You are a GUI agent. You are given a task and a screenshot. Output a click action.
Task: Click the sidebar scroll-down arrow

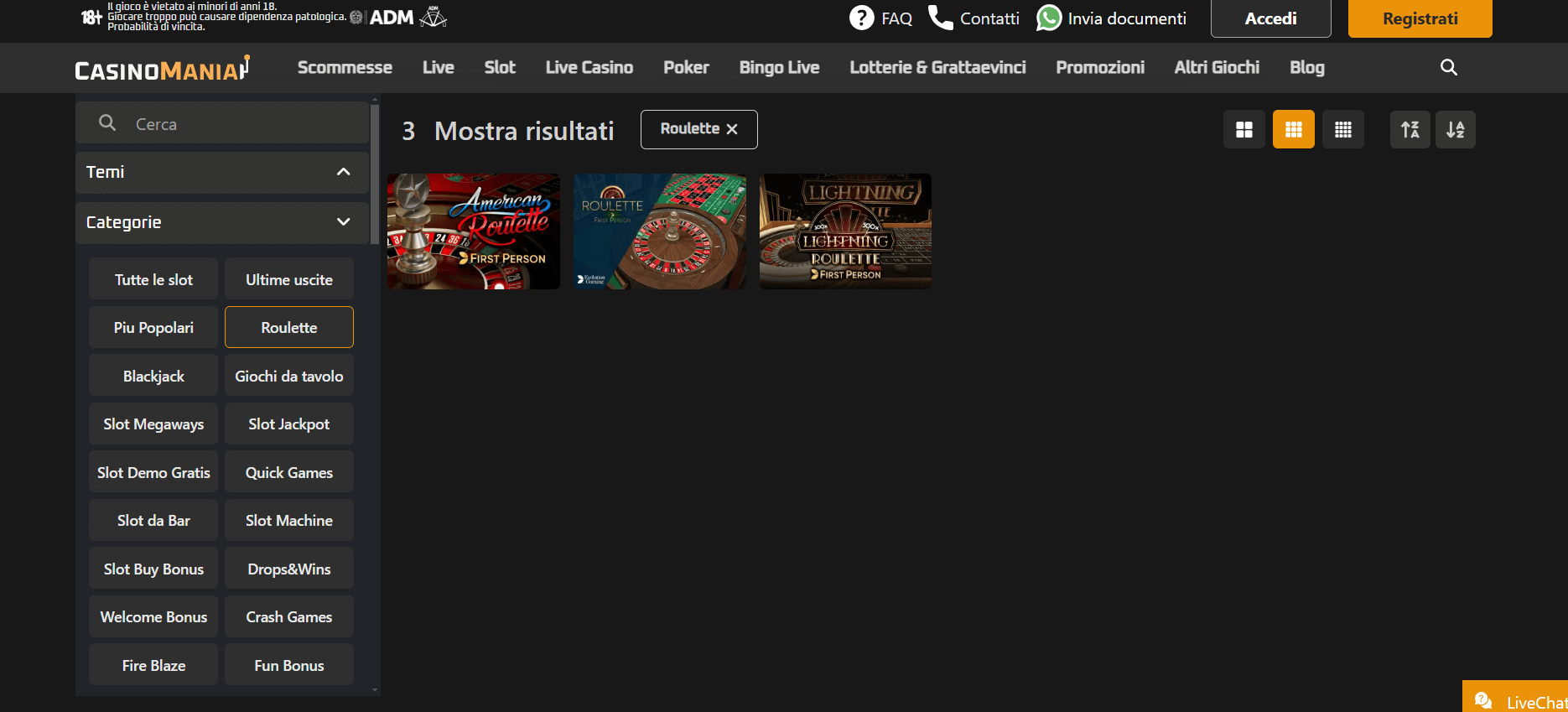click(375, 690)
